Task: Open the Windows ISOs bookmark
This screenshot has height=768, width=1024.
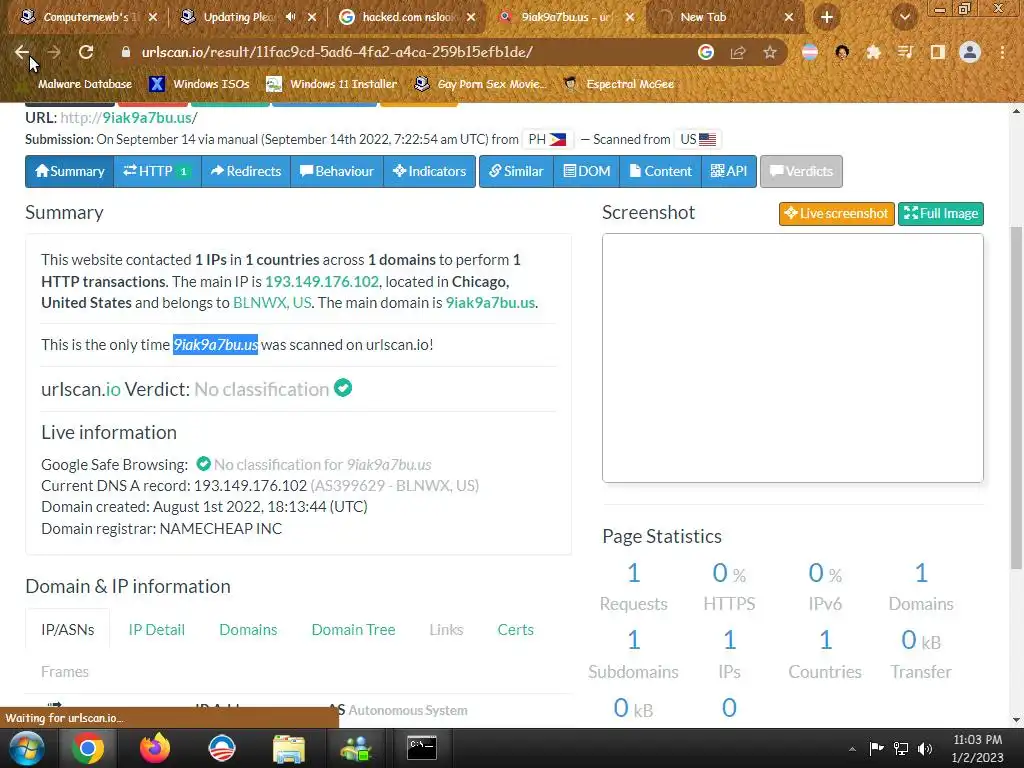Action: point(200,84)
